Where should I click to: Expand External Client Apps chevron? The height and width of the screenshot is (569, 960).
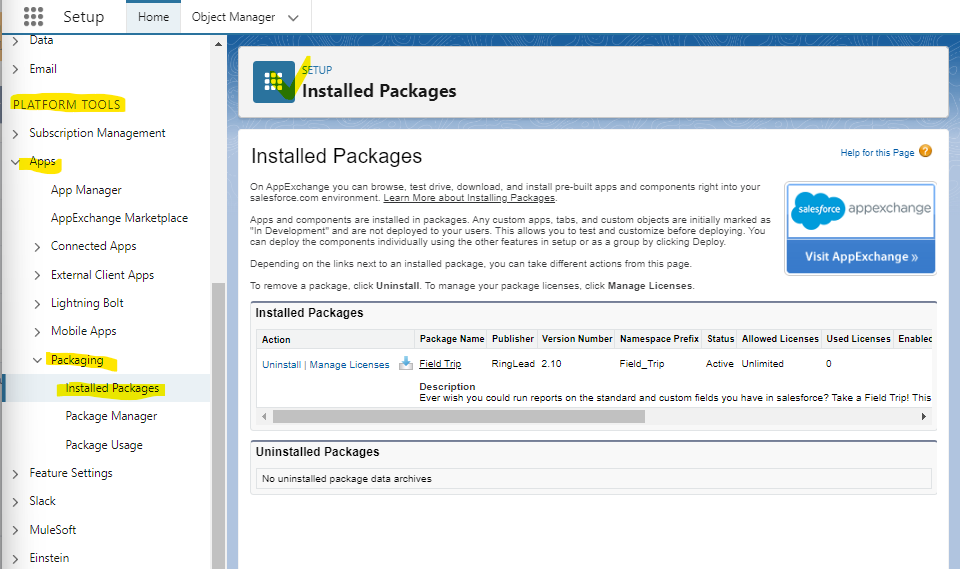[x=37, y=276]
